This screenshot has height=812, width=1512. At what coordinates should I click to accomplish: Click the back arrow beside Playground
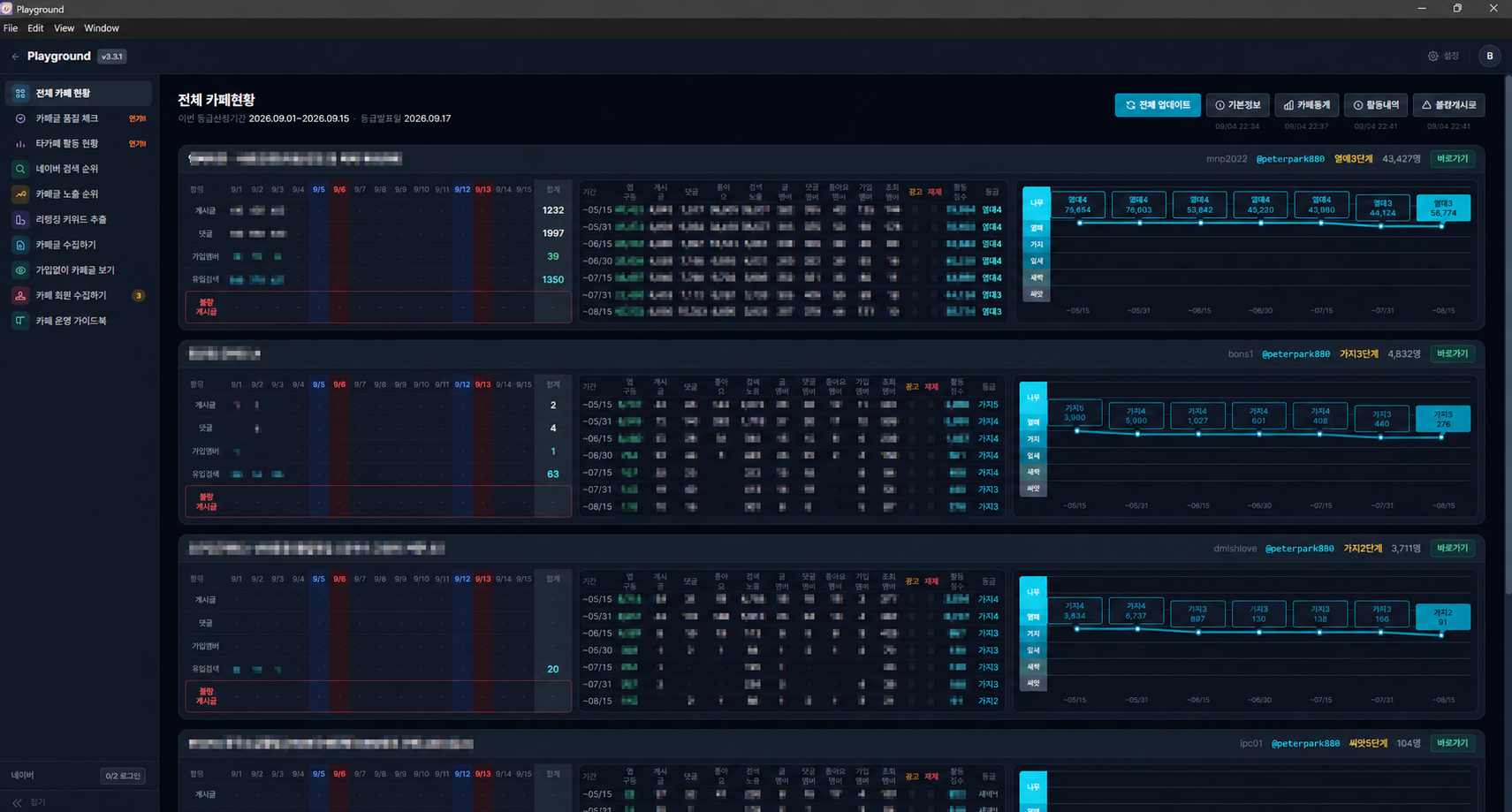click(15, 57)
